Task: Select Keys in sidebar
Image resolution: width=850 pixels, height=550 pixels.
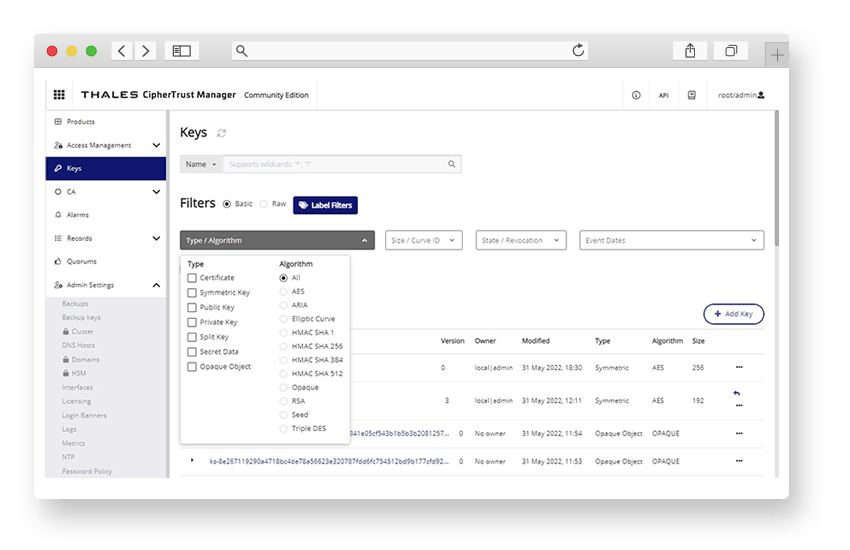Action: tap(106, 169)
